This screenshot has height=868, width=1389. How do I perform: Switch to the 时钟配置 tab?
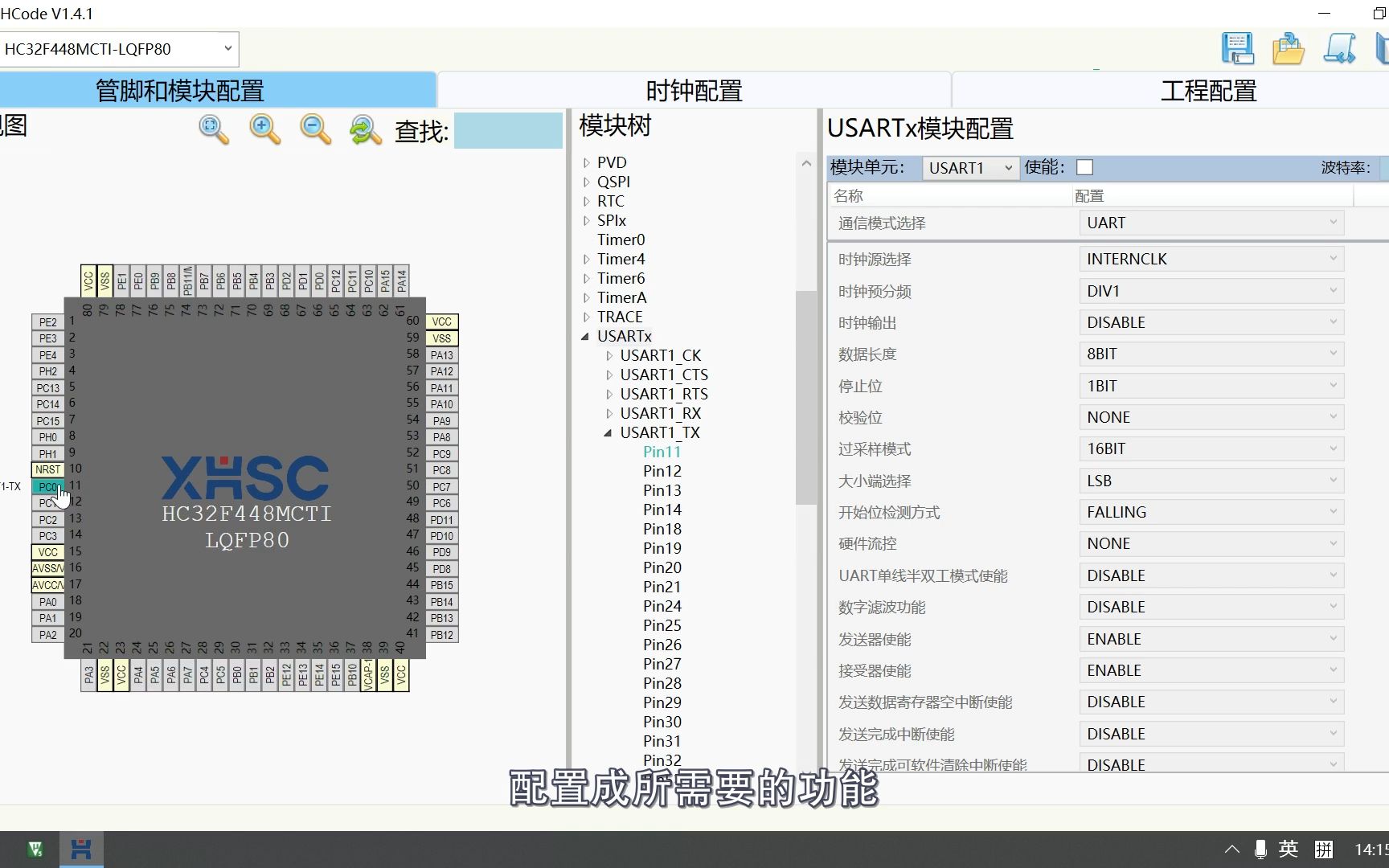pyautogui.click(x=693, y=90)
